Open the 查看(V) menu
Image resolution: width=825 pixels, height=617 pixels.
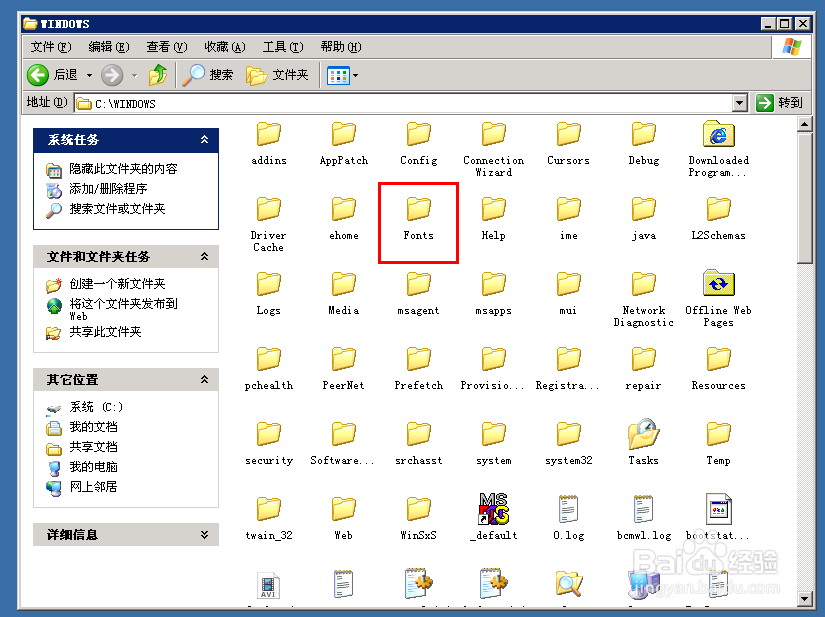pos(166,47)
